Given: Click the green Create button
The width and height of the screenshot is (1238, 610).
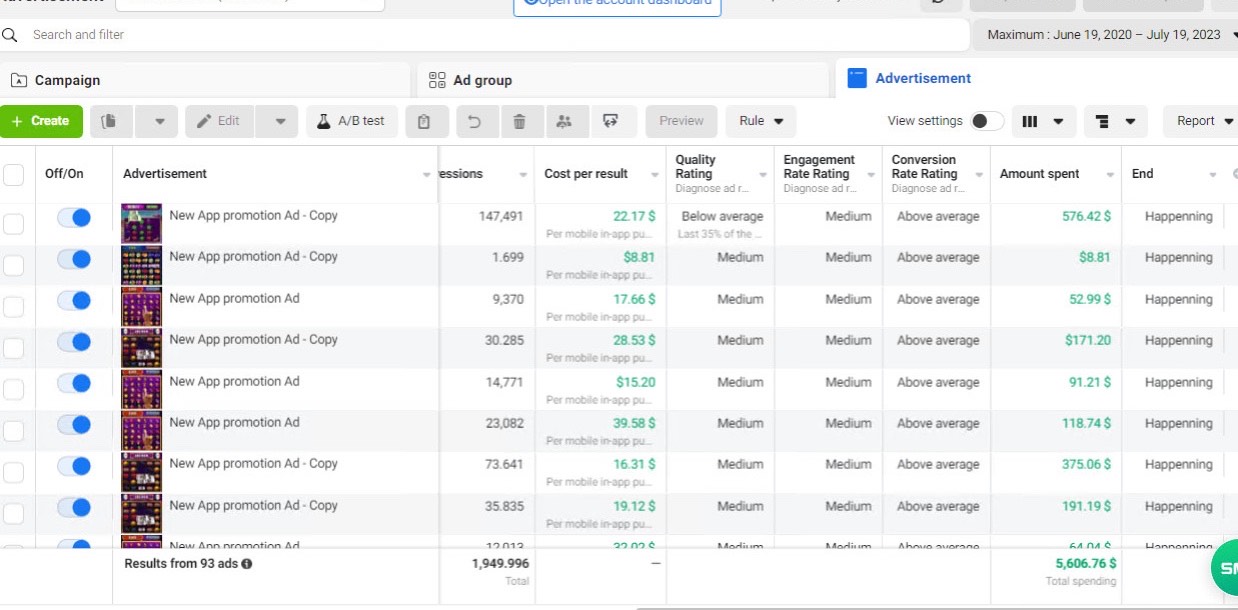Looking at the screenshot, I should tap(41, 121).
